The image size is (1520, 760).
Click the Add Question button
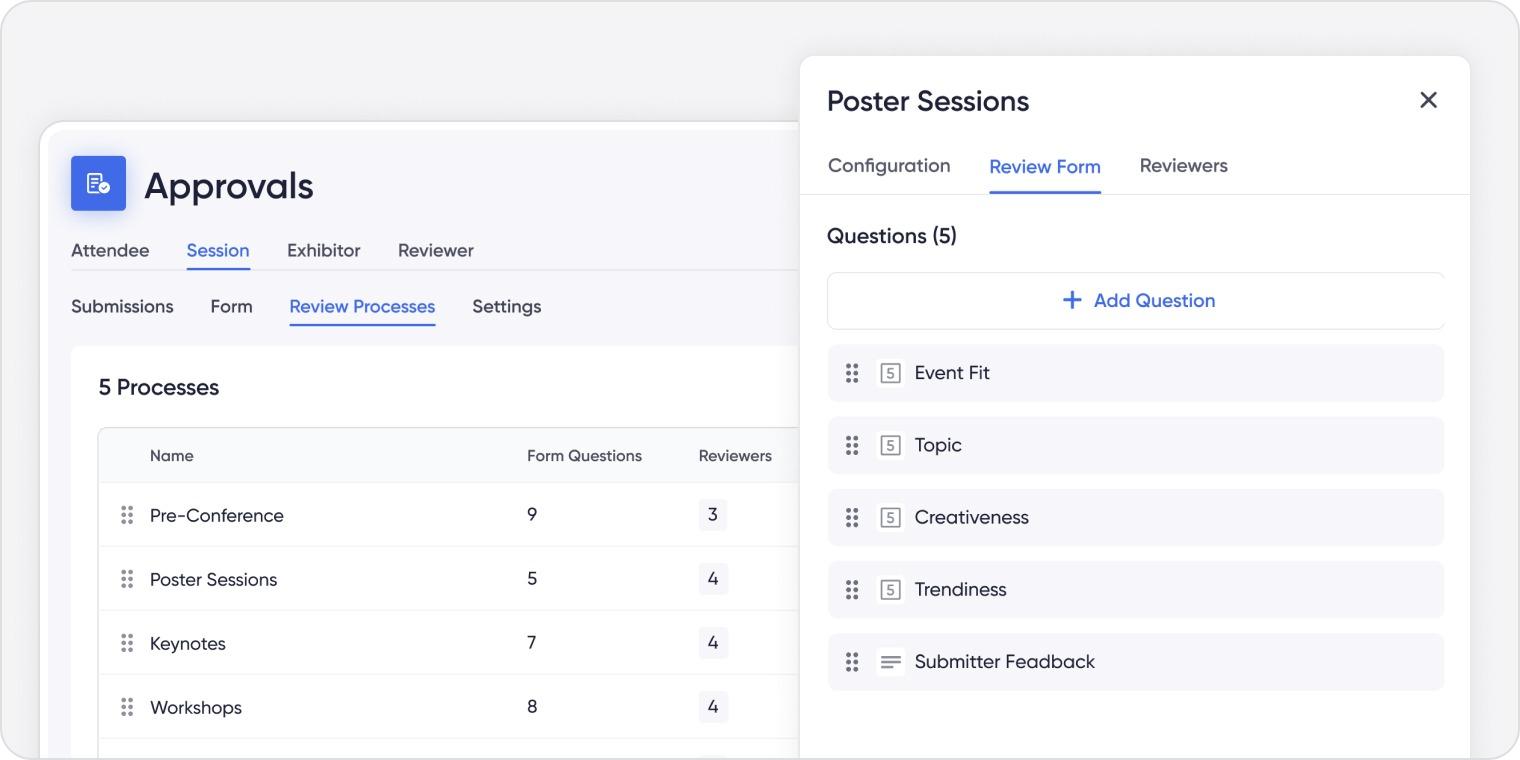(x=1136, y=300)
